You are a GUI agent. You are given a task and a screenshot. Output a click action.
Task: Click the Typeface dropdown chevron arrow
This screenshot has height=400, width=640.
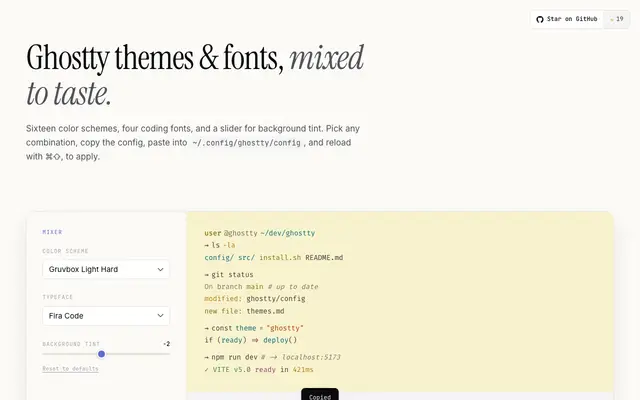[x=160, y=316]
